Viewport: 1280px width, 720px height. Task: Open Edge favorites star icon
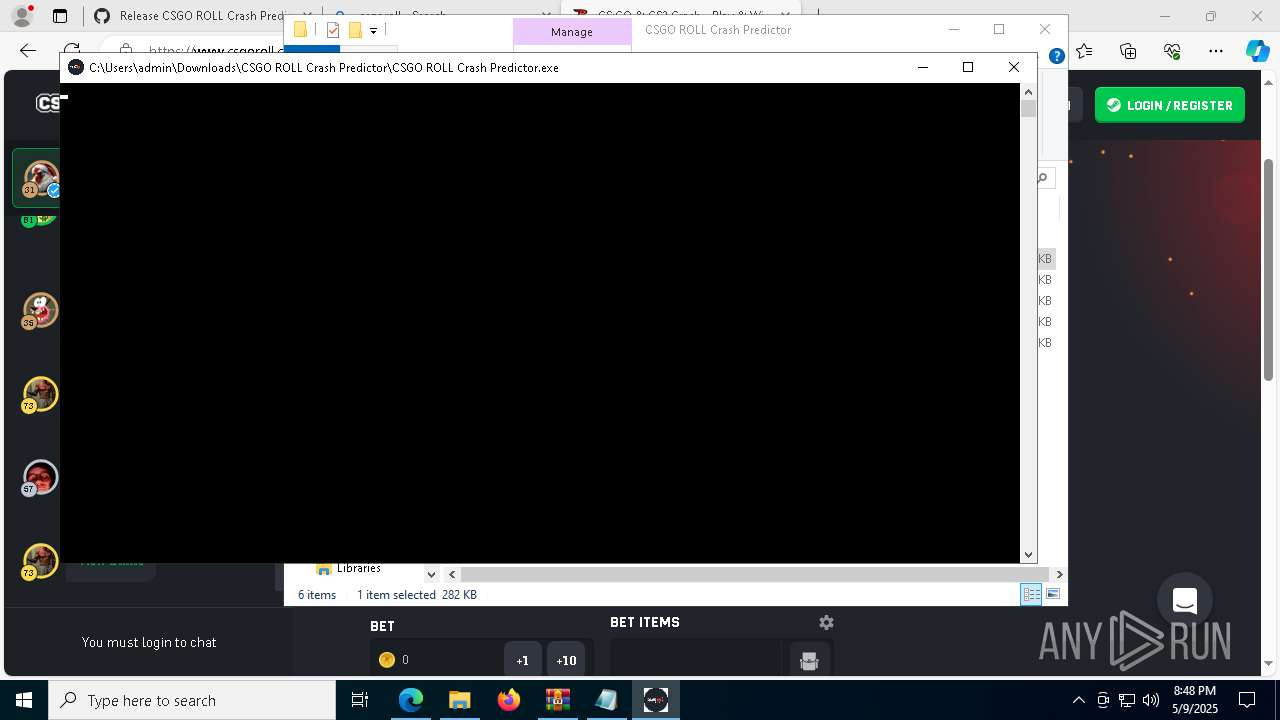pos(1085,51)
